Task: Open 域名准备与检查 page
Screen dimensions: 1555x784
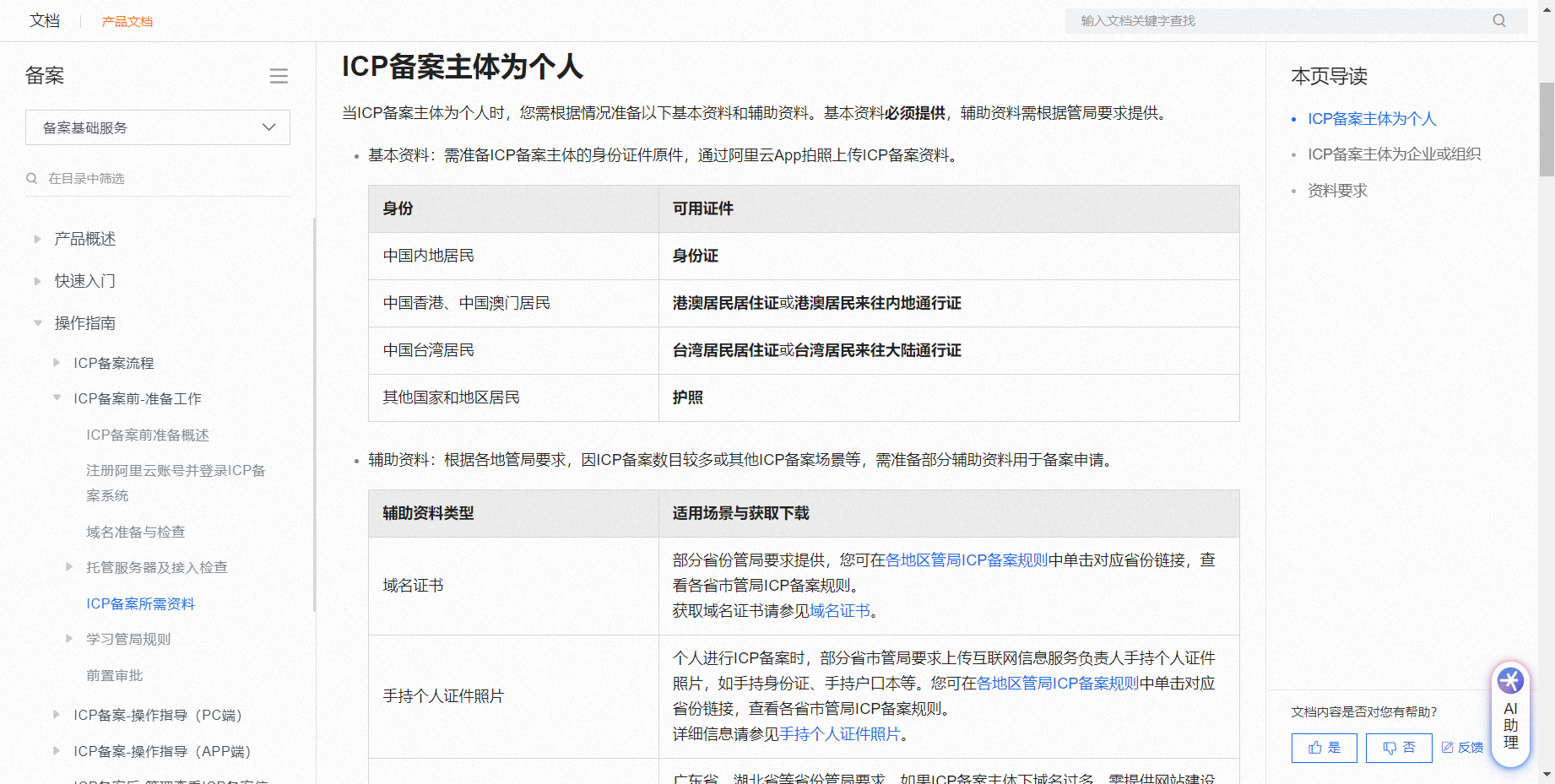Action: pos(135,532)
